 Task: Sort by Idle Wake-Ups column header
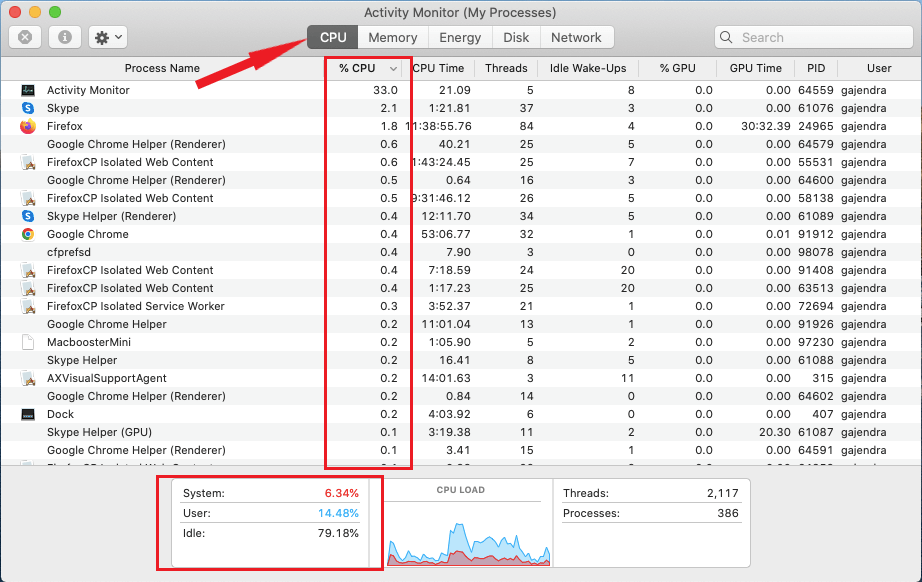click(x=588, y=68)
